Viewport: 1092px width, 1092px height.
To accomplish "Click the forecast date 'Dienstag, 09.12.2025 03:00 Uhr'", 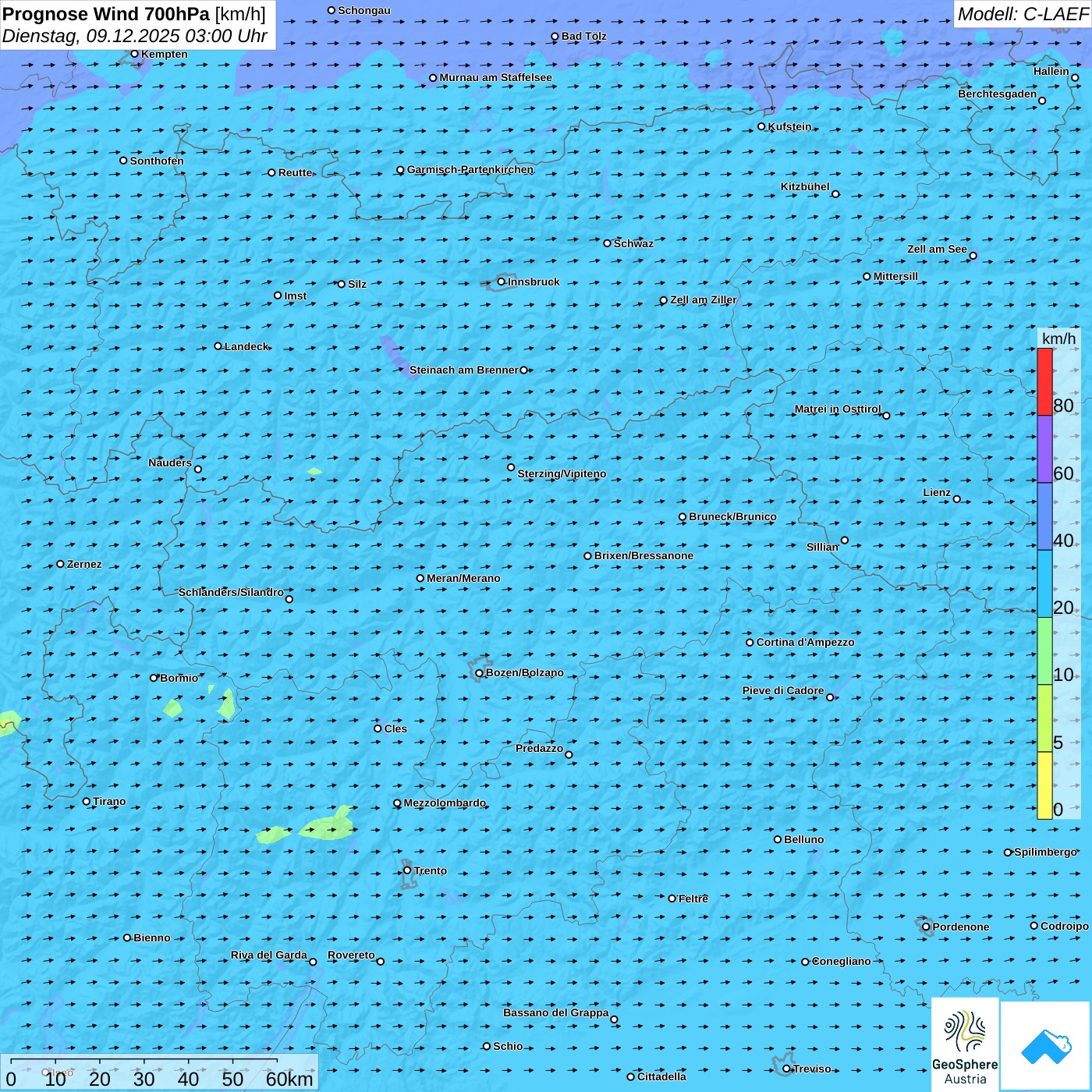I will pyautogui.click(x=135, y=36).
